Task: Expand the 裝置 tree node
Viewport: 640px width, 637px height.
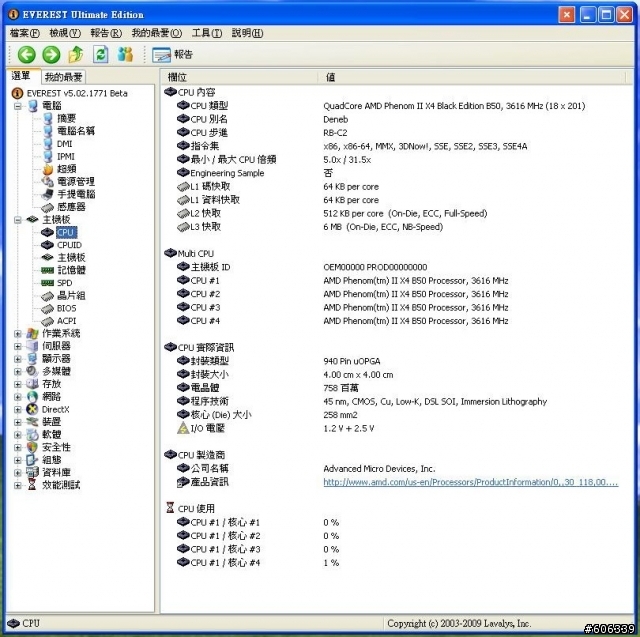Action: pos(18,422)
